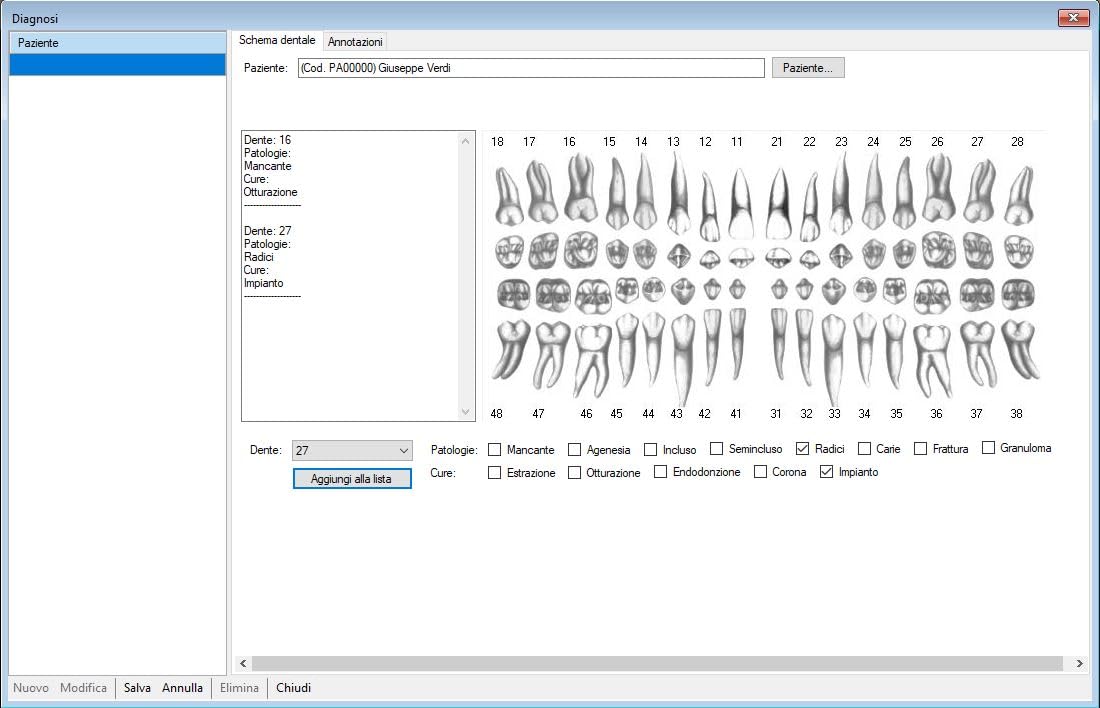Switch to the Schema dentale tab
Screen dimensions: 1100x708
(277, 40)
